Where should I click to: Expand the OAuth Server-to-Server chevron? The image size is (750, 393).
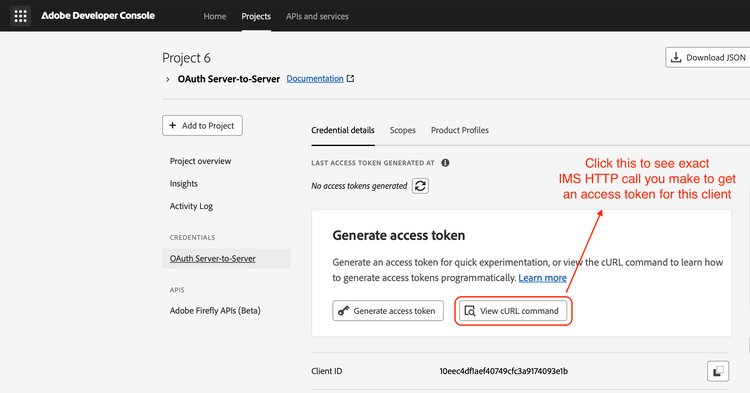tap(167, 79)
